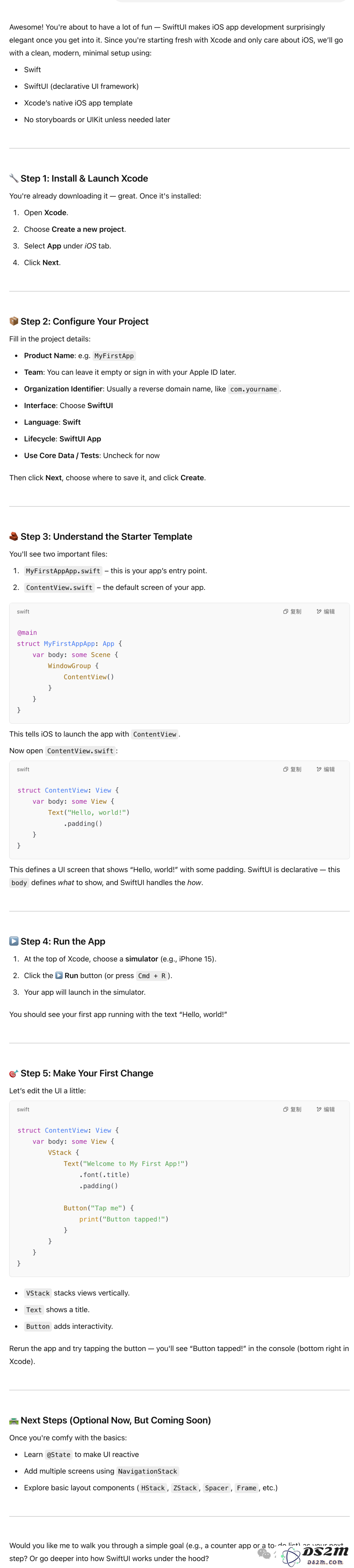Click the package emoji beside Step 2
The image size is (354, 1568).
pyautogui.click(x=14, y=322)
